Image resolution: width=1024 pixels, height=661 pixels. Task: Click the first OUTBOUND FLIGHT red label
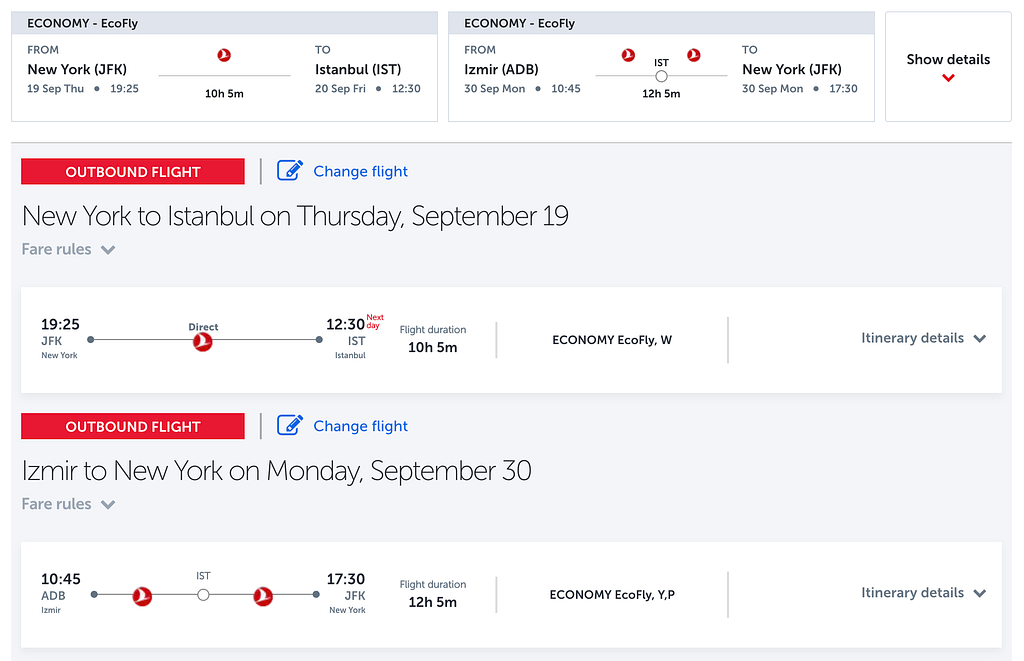(133, 171)
